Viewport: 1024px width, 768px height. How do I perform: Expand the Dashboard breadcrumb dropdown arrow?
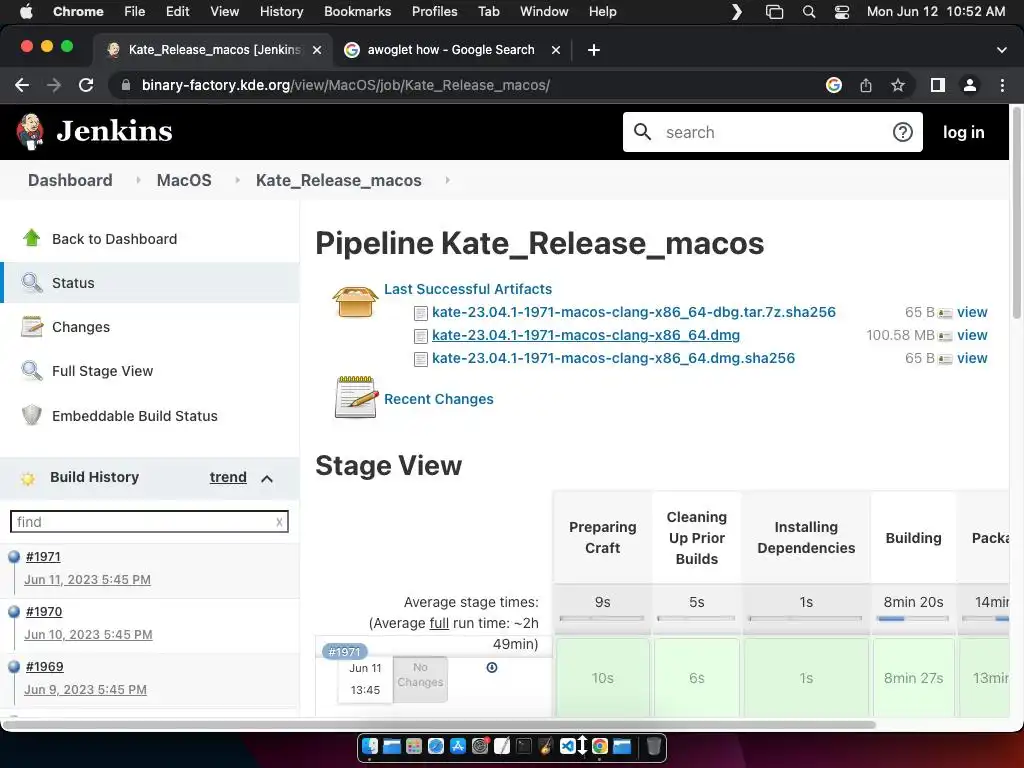click(138, 180)
